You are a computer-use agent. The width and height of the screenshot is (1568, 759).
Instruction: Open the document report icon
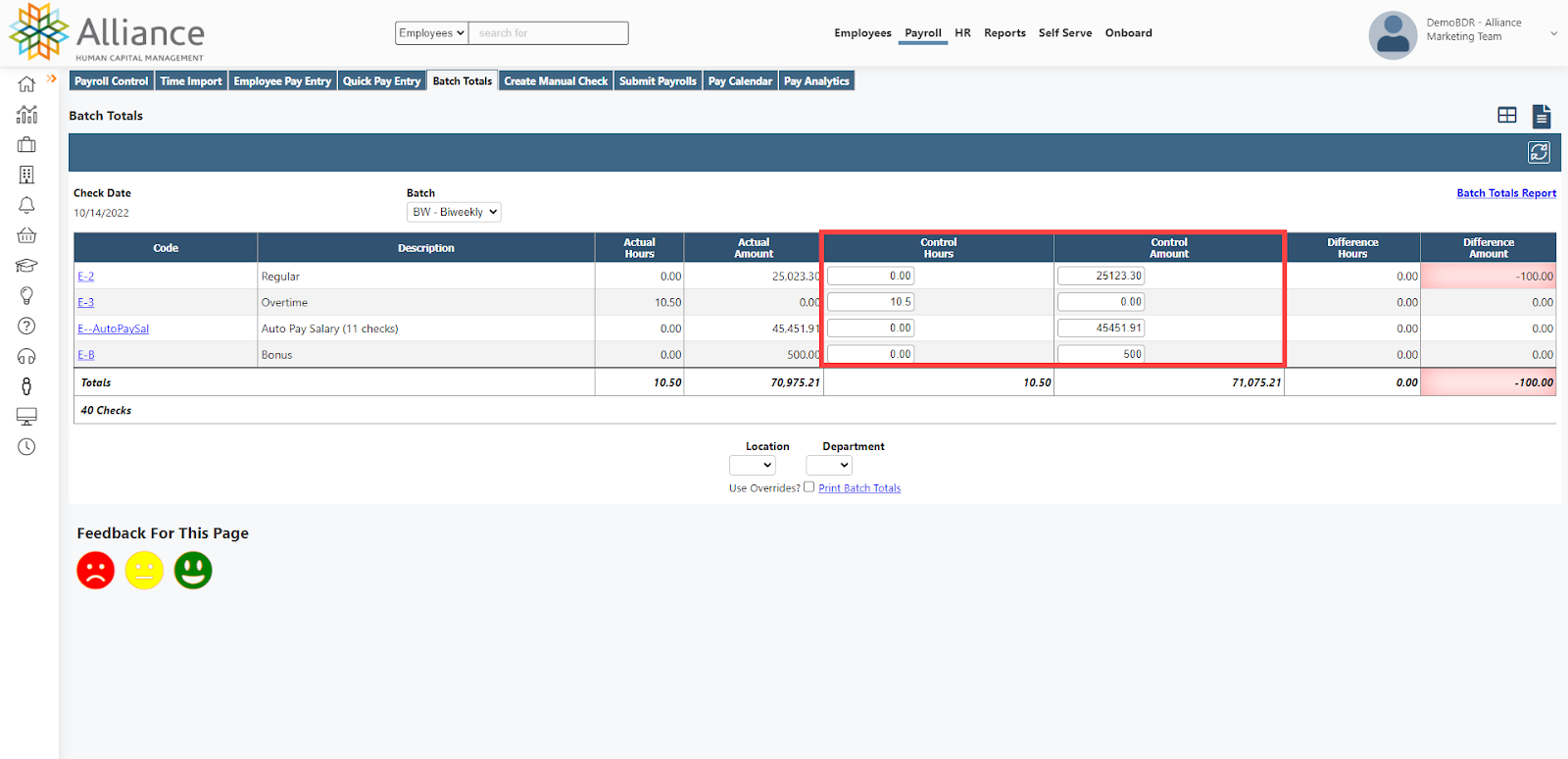tap(1542, 116)
